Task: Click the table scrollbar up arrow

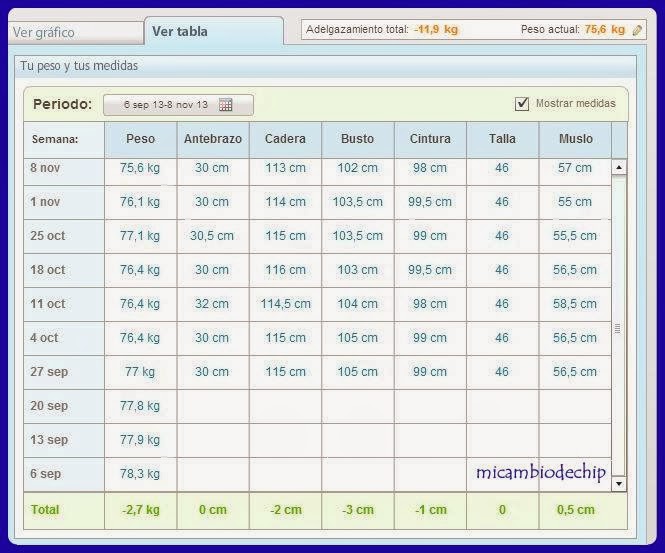Action: click(x=619, y=167)
